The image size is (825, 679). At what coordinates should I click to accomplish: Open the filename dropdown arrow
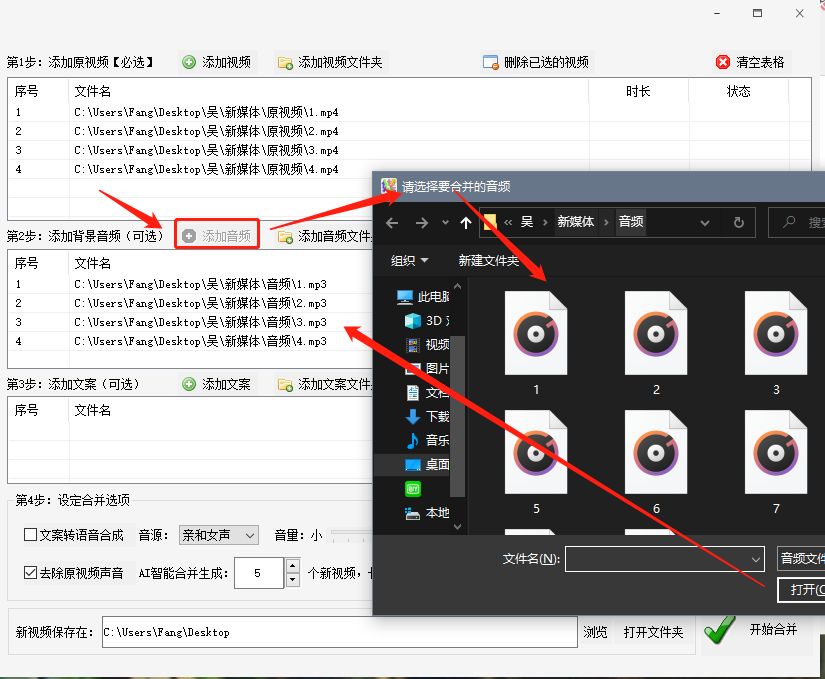tap(756, 559)
